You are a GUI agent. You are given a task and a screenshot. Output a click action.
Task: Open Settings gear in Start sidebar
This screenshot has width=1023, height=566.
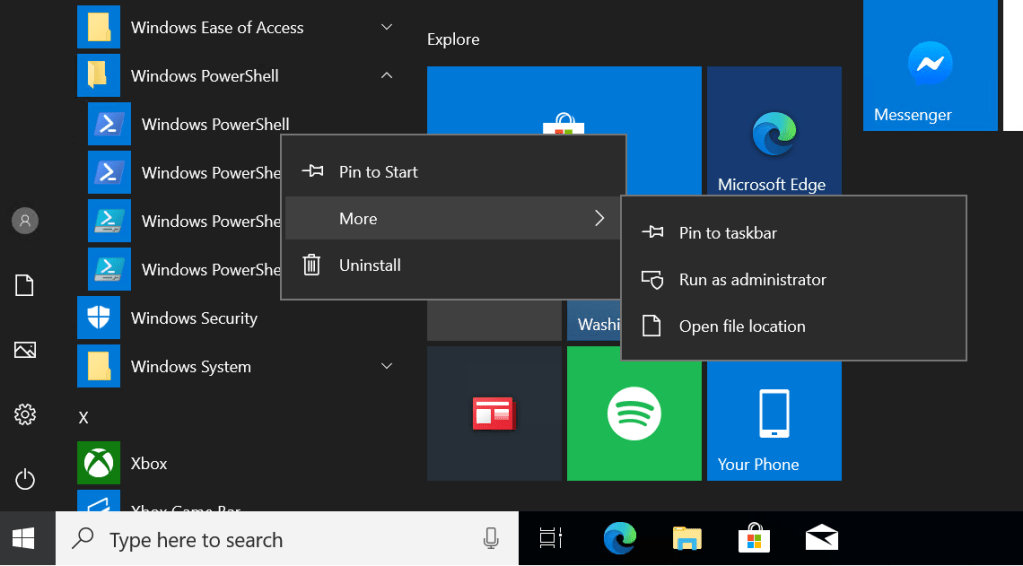(x=25, y=414)
